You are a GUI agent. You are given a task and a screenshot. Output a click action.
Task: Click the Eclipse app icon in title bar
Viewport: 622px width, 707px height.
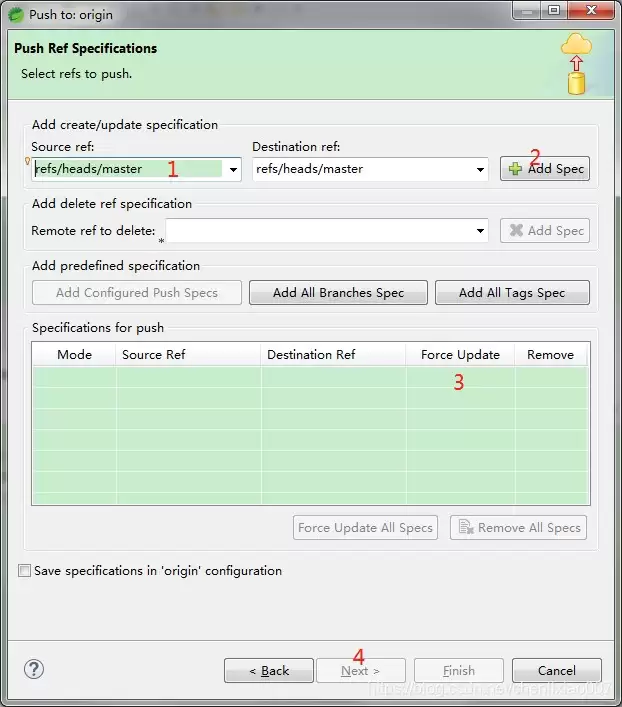click(x=16, y=14)
